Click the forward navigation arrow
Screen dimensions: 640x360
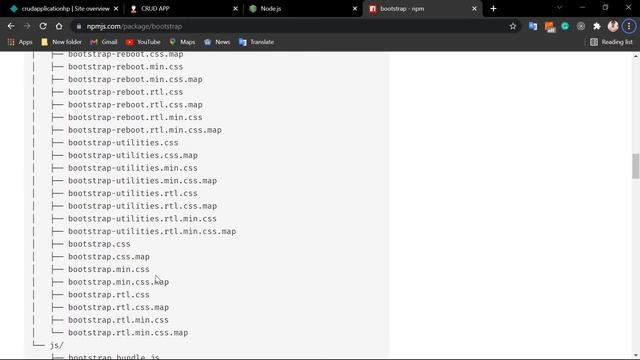click(x=27, y=26)
